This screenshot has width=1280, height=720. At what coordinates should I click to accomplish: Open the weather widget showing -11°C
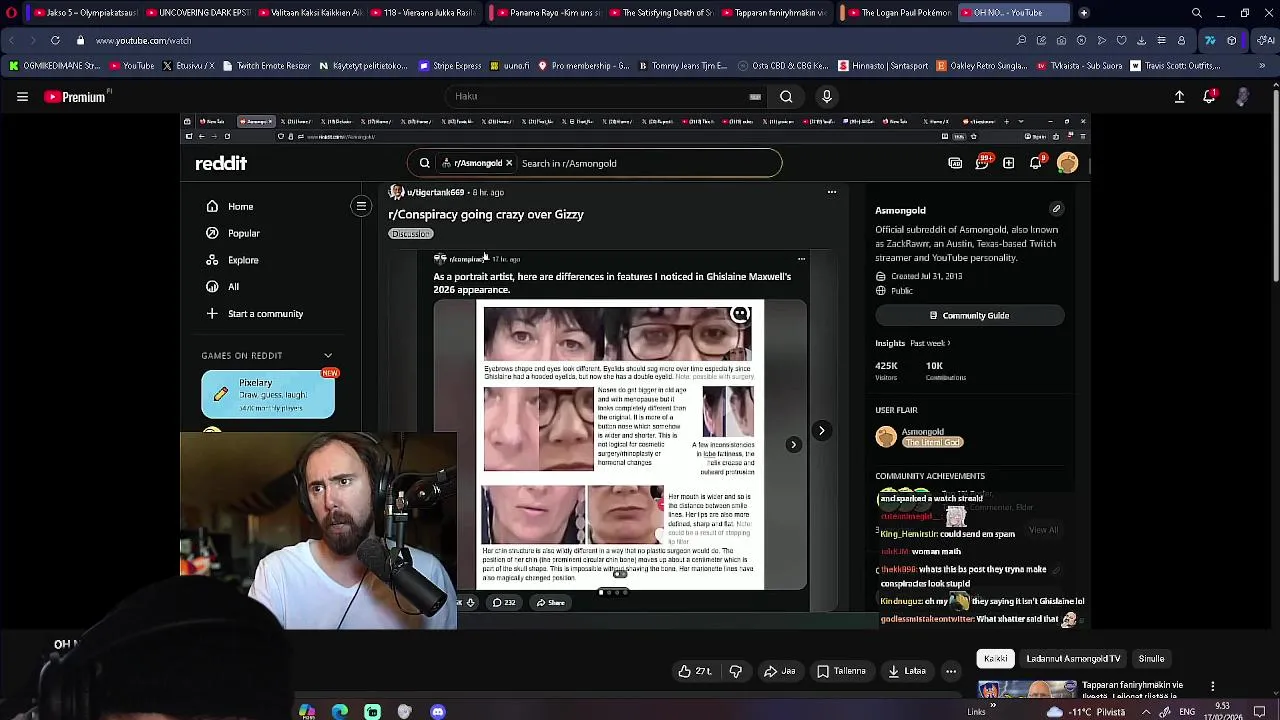tap(1087, 712)
